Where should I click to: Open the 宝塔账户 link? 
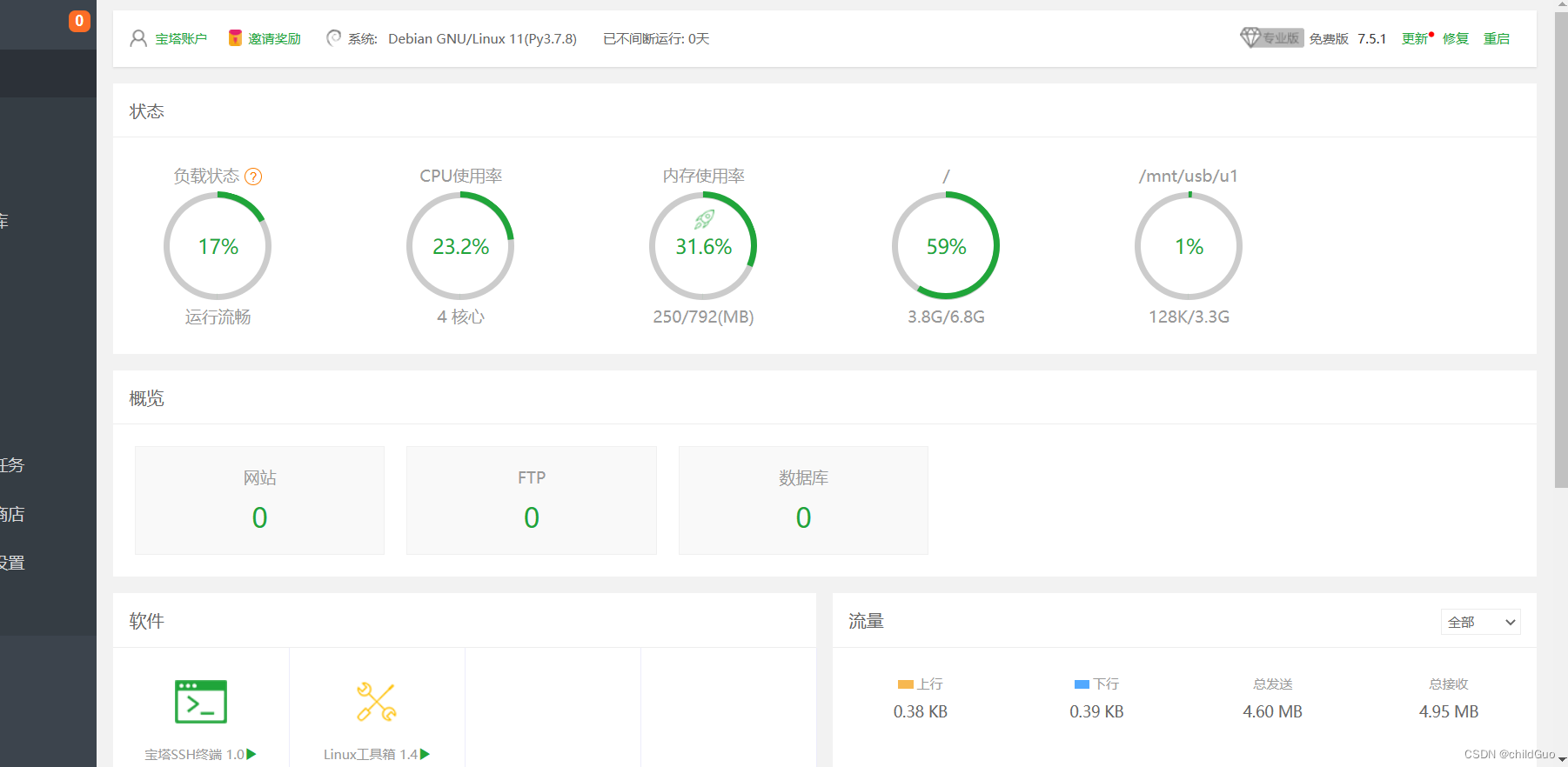pyautogui.click(x=181, y=38)
